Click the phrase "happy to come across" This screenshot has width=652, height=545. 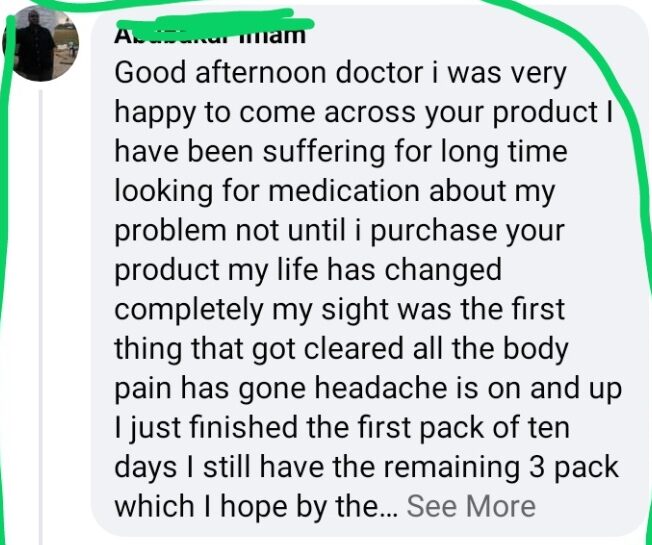point(264,113)
